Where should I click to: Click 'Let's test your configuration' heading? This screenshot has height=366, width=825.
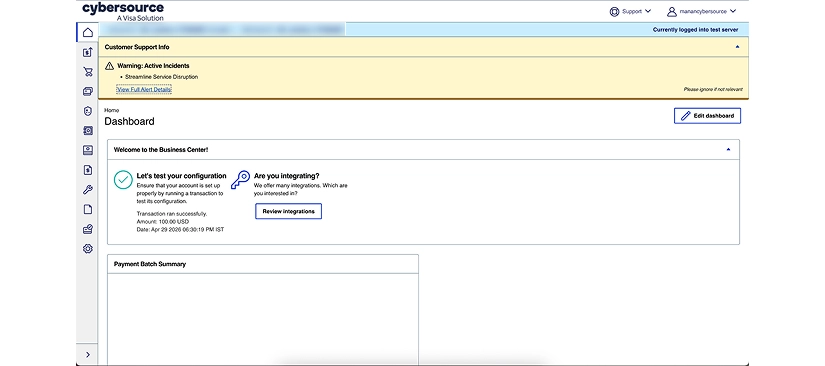click(182, 176)
